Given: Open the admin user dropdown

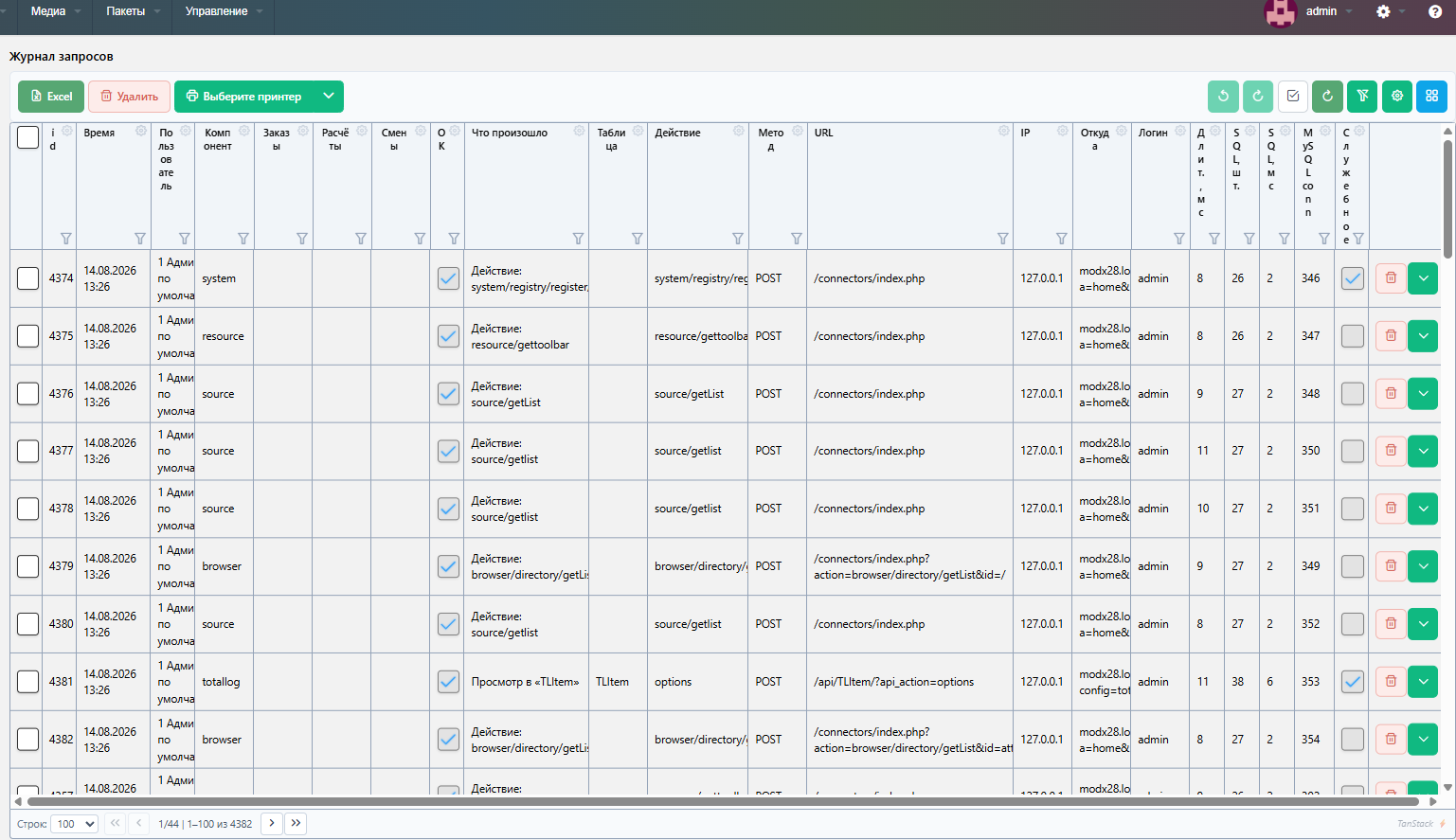Looking at the screenshot, I should point(1328,11).
